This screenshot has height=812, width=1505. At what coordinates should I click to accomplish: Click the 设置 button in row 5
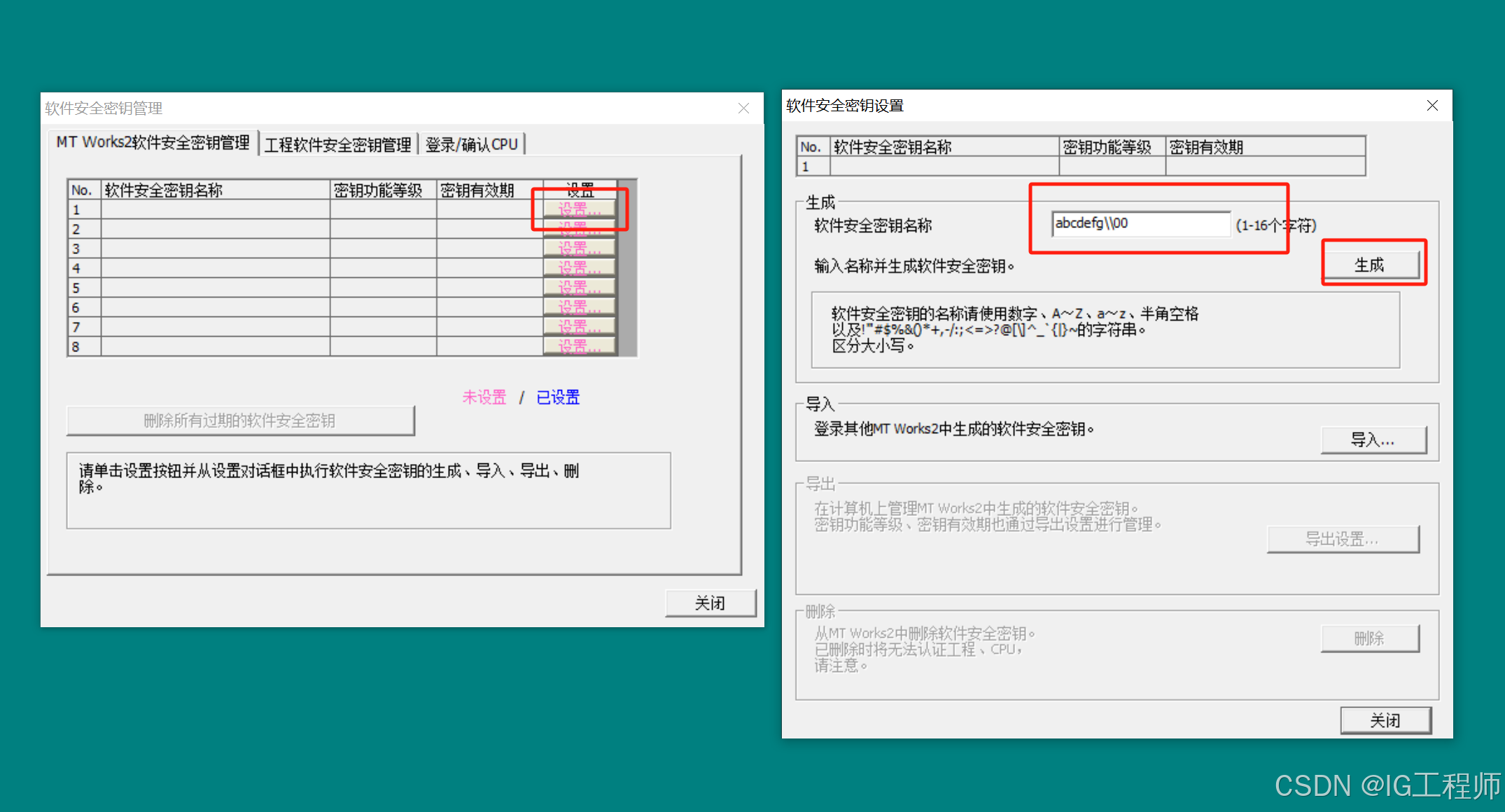579,288
